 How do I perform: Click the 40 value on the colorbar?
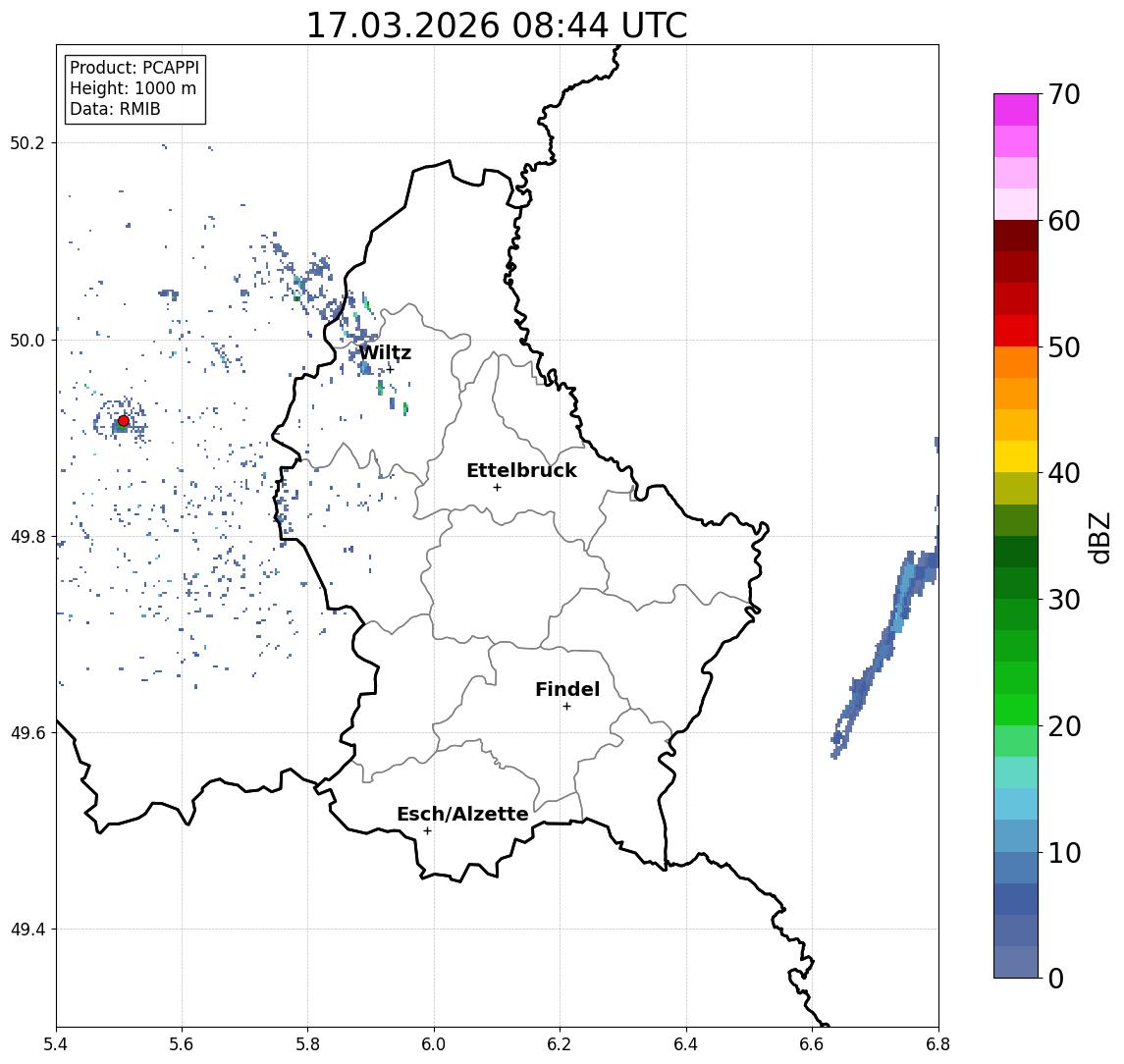tap(1064, 472)
